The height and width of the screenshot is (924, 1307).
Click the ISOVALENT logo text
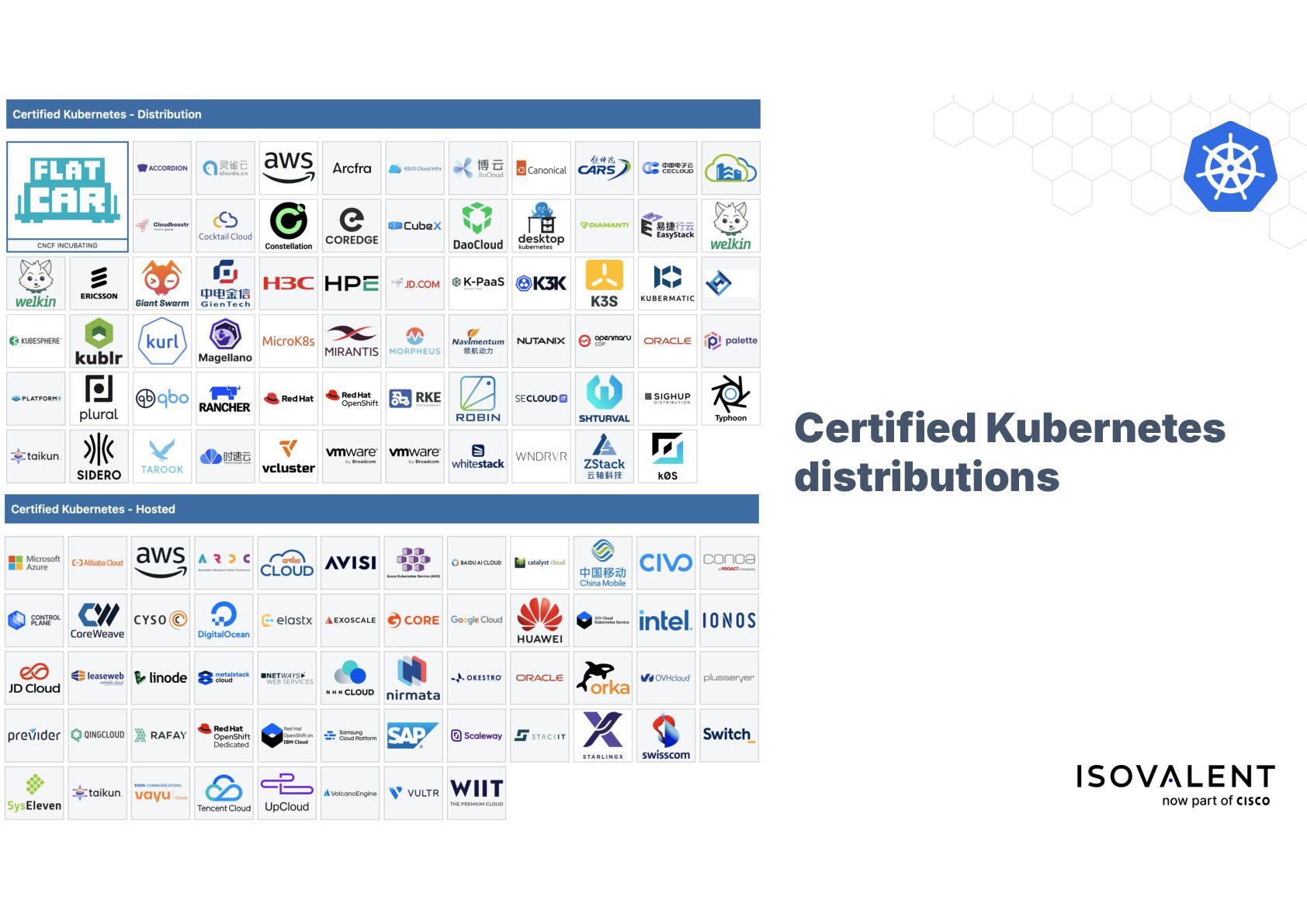pyautogui.click(x=1175, y=777)
